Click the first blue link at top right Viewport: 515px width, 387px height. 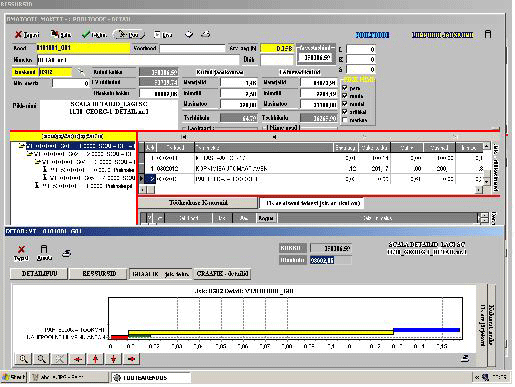(372, 35)
